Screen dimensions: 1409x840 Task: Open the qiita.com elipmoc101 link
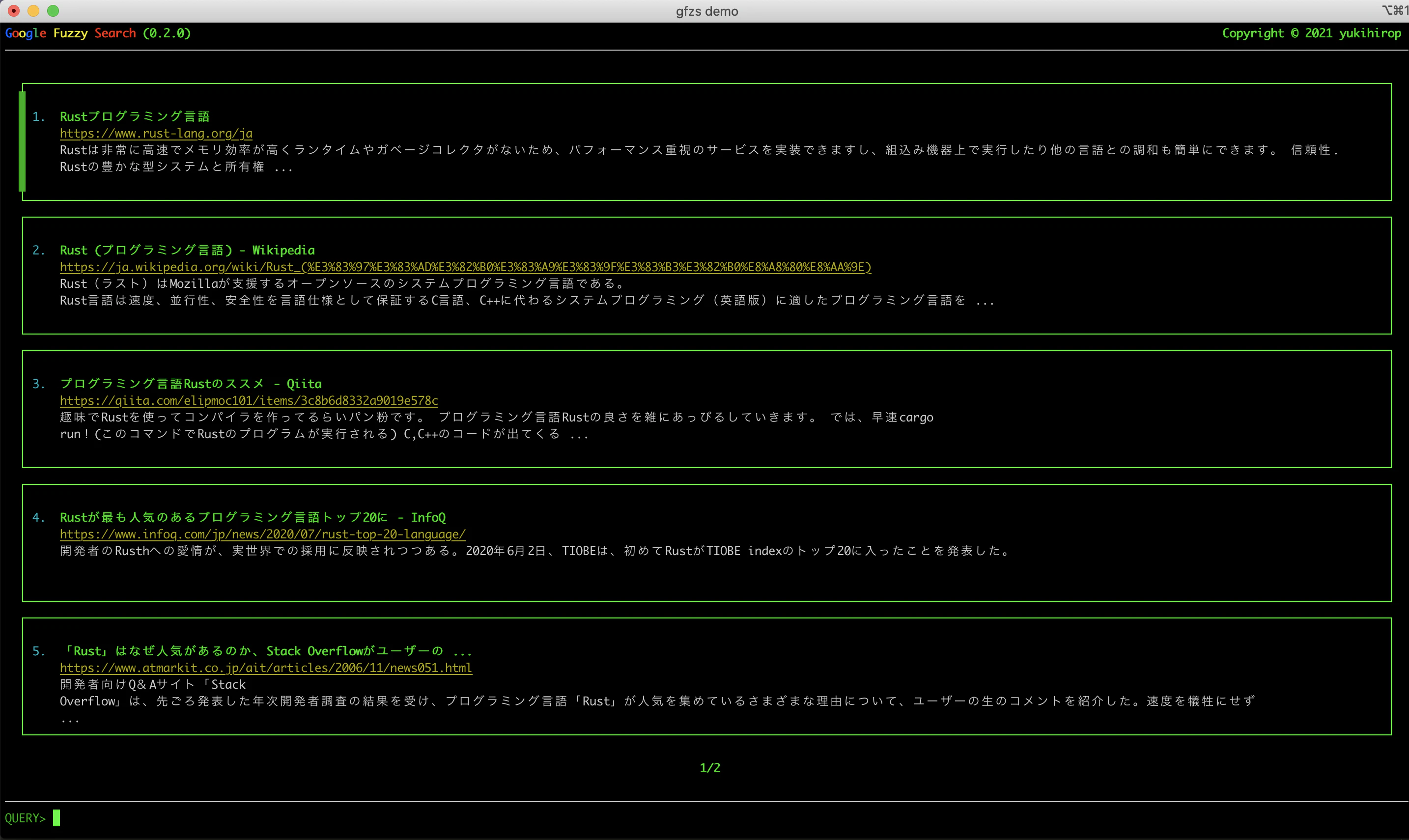(x=249, y=401)
